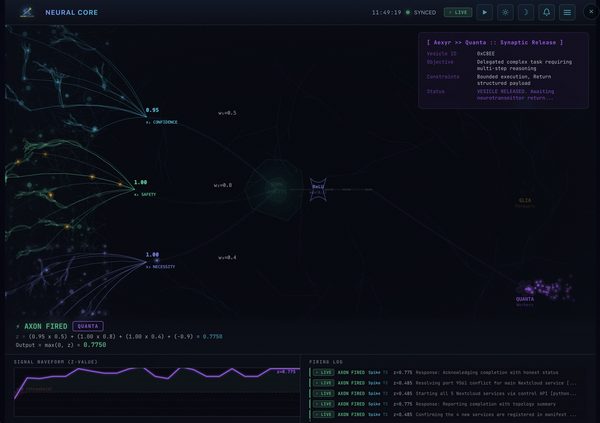Click the QUANTA tag beside AXON FIRED
This screenshot has height=423, width=600.
coord(88,326)
